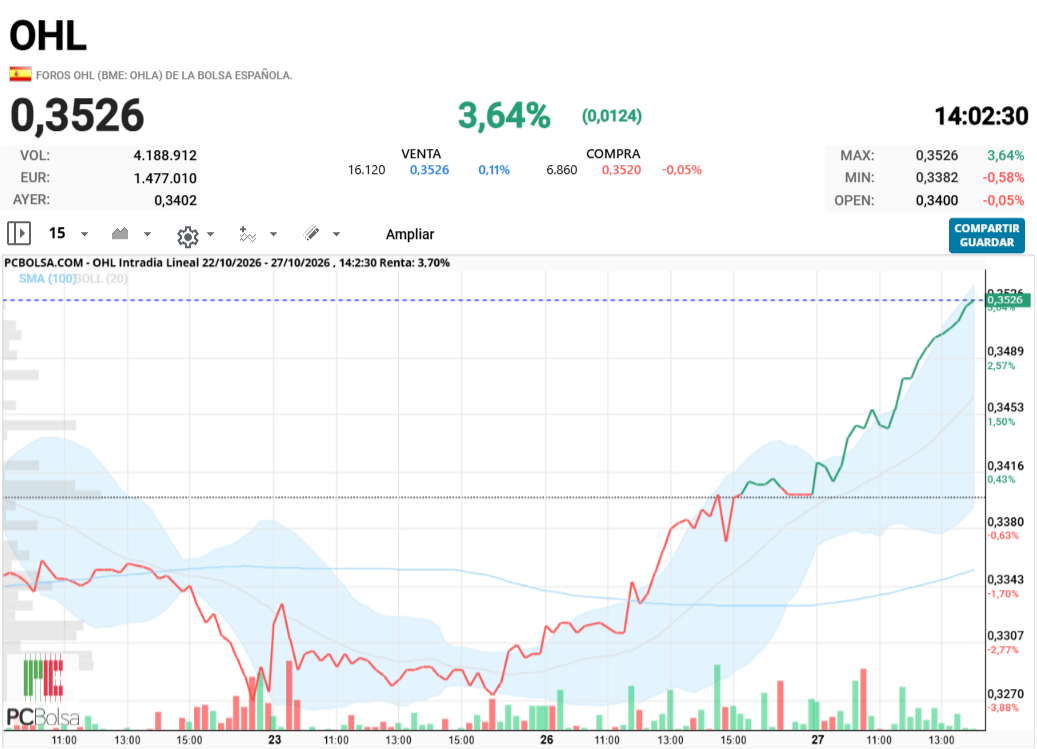Click the area chart type icon
This screenshot has height=749, width=1037.
coord(120,233)
